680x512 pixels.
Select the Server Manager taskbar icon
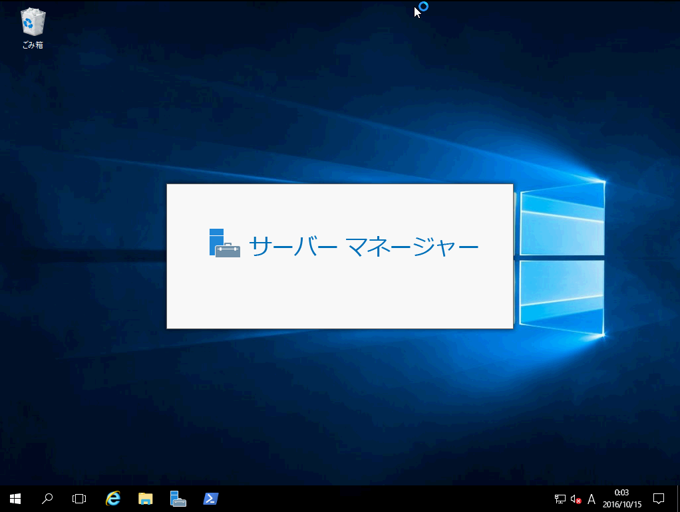point(178,499)
